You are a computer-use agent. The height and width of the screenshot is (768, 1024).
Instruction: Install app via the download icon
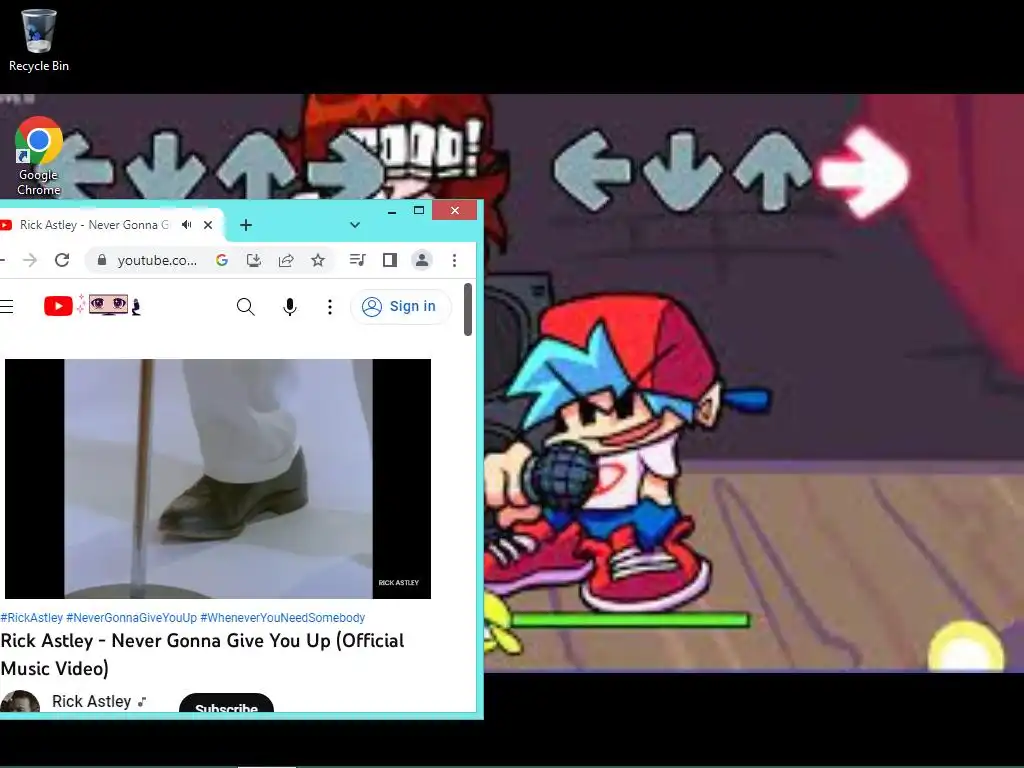point(253,260)
